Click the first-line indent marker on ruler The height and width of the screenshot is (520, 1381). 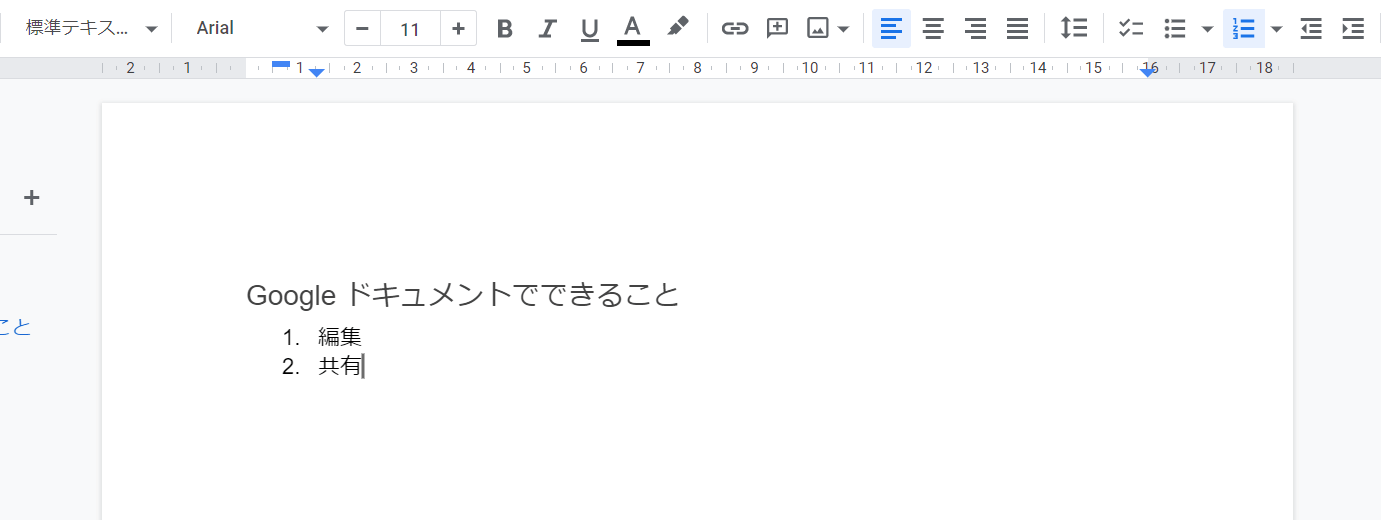281,65
